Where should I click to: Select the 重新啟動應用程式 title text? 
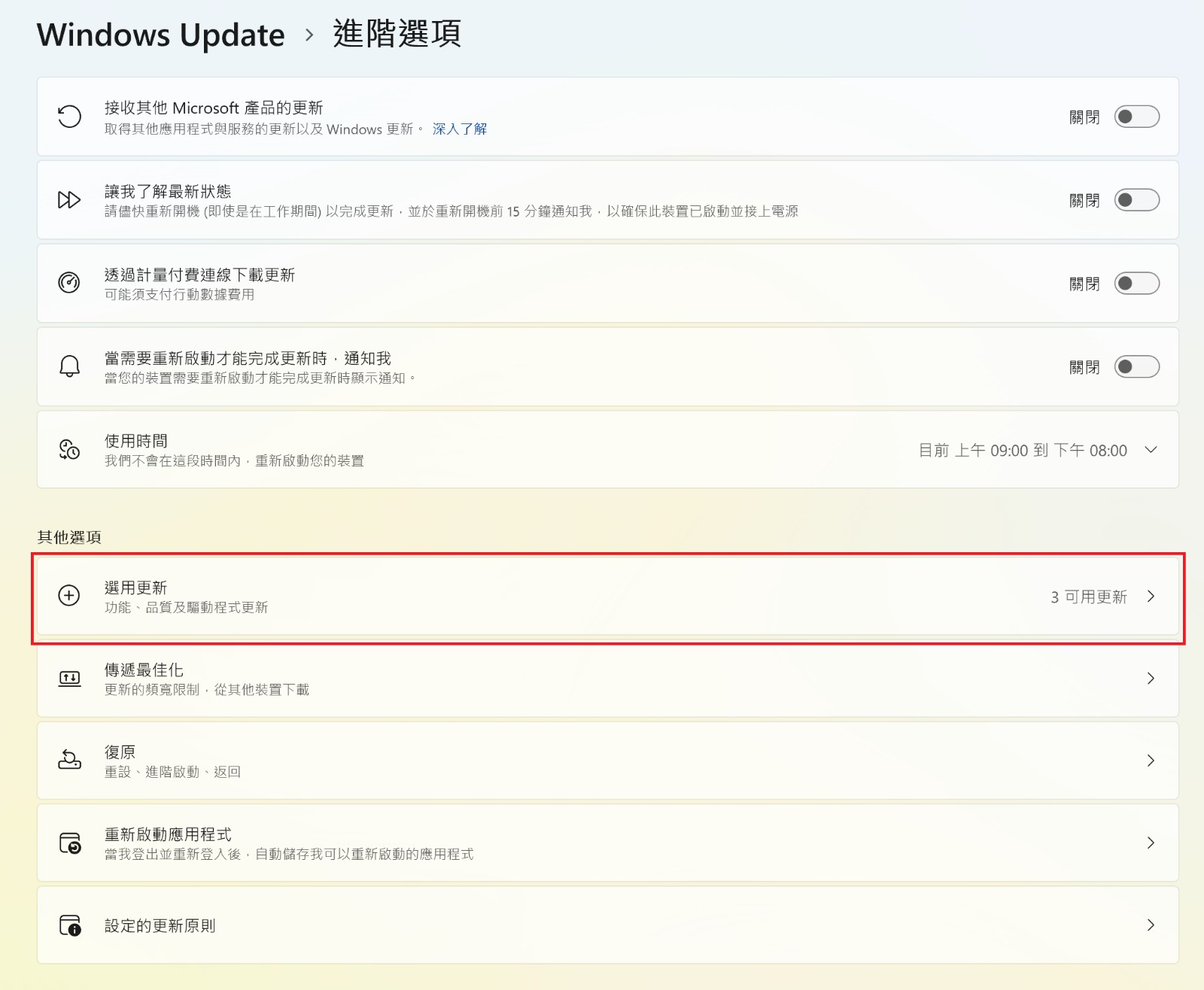point(168,834)
